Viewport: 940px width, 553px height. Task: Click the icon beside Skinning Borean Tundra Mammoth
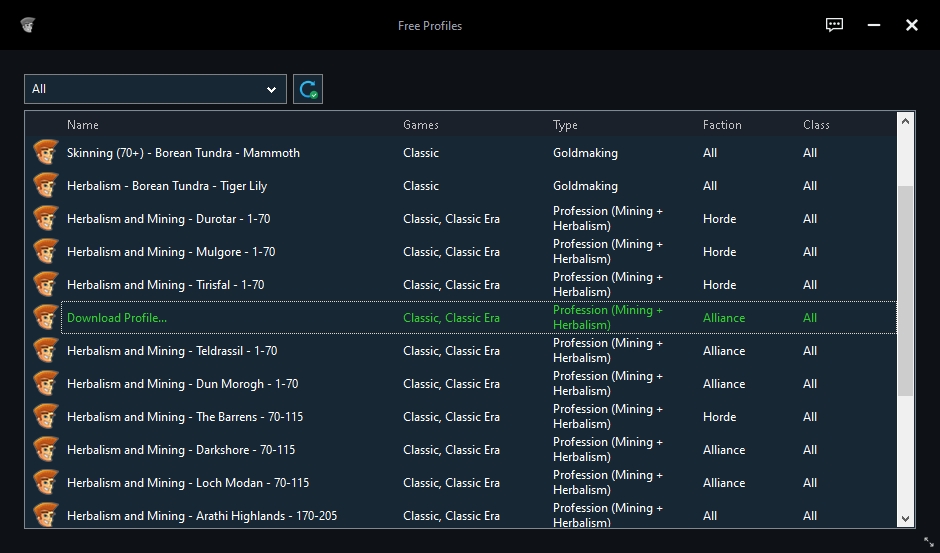tap(45, 153)
